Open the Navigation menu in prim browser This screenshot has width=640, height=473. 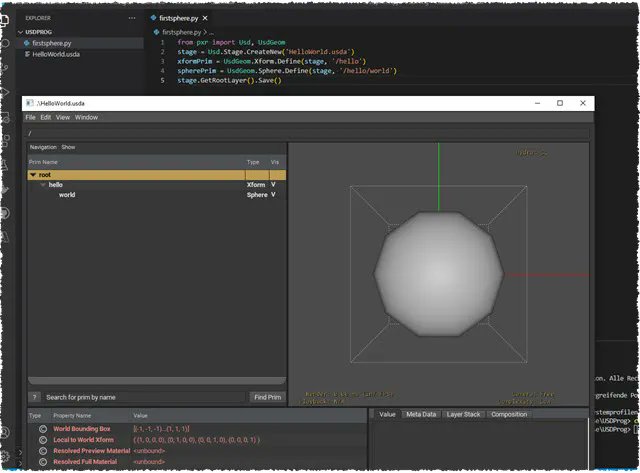pyautogui.click(x=43, y=147)
